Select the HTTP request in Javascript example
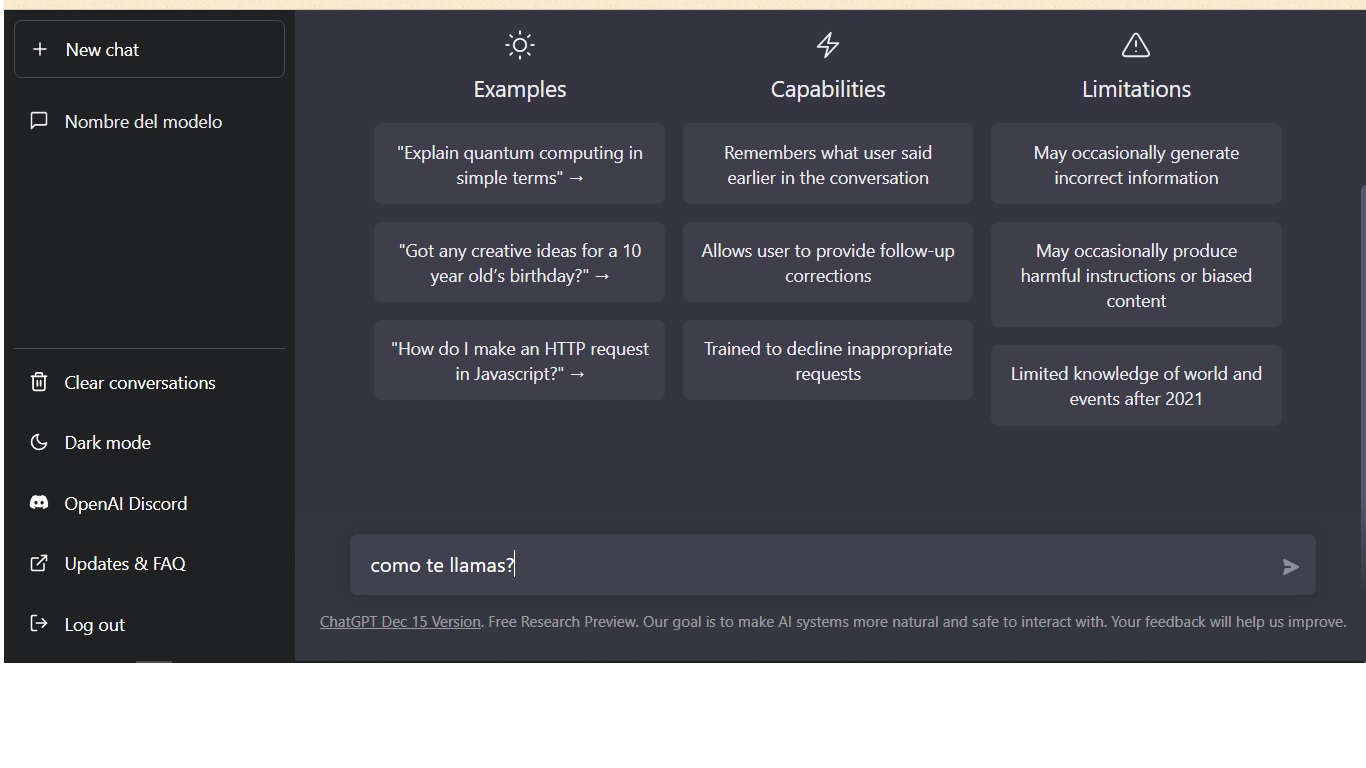 520,360
